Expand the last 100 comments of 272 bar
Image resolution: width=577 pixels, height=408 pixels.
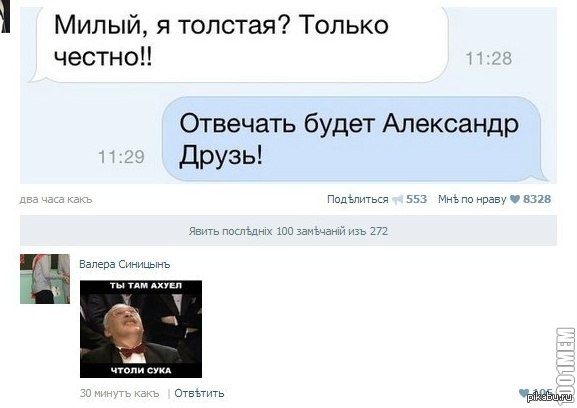click(x=288, y=231)
